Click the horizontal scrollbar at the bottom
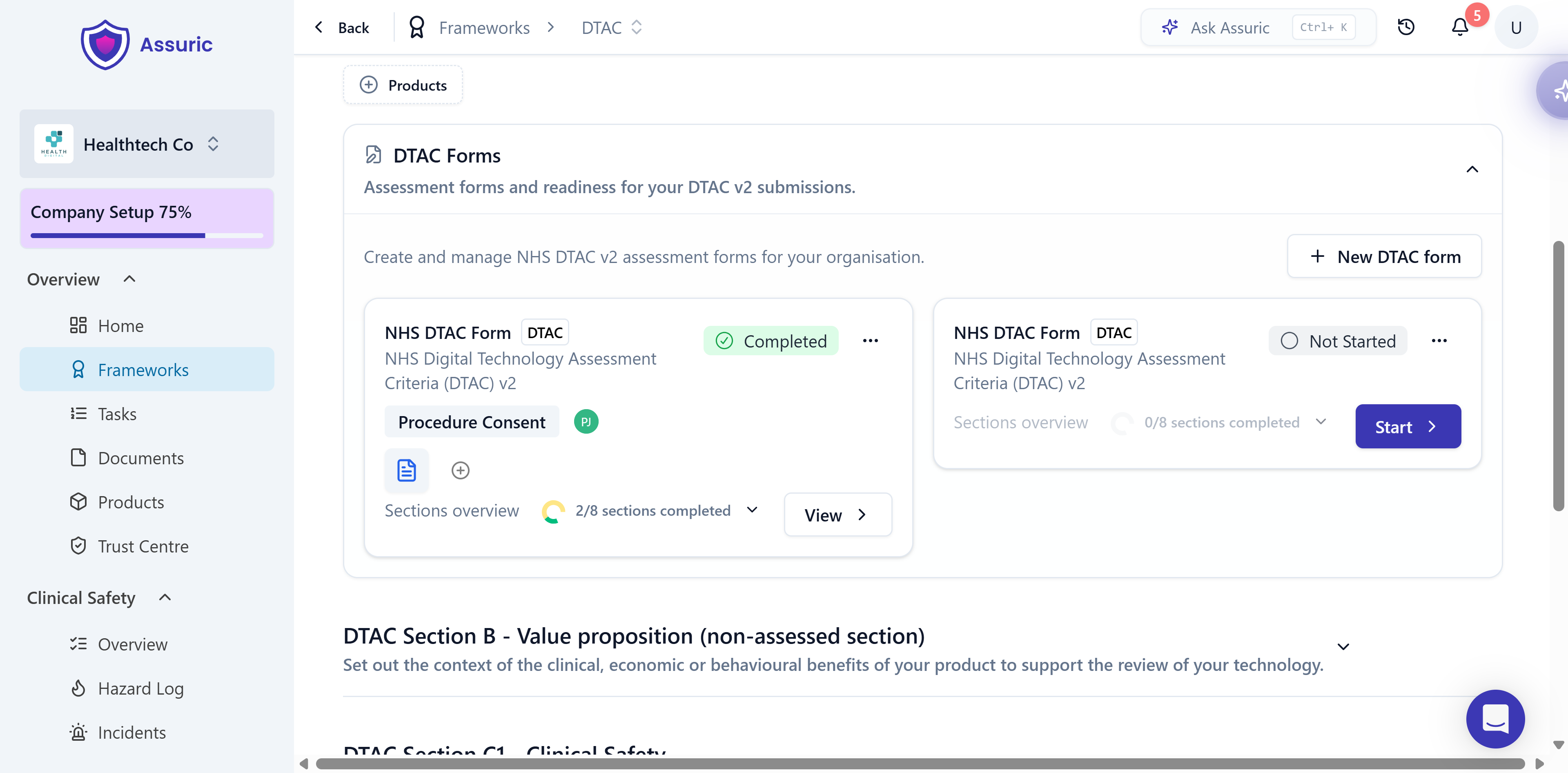This screenshot has width=1568, height=773. [920, 764]
